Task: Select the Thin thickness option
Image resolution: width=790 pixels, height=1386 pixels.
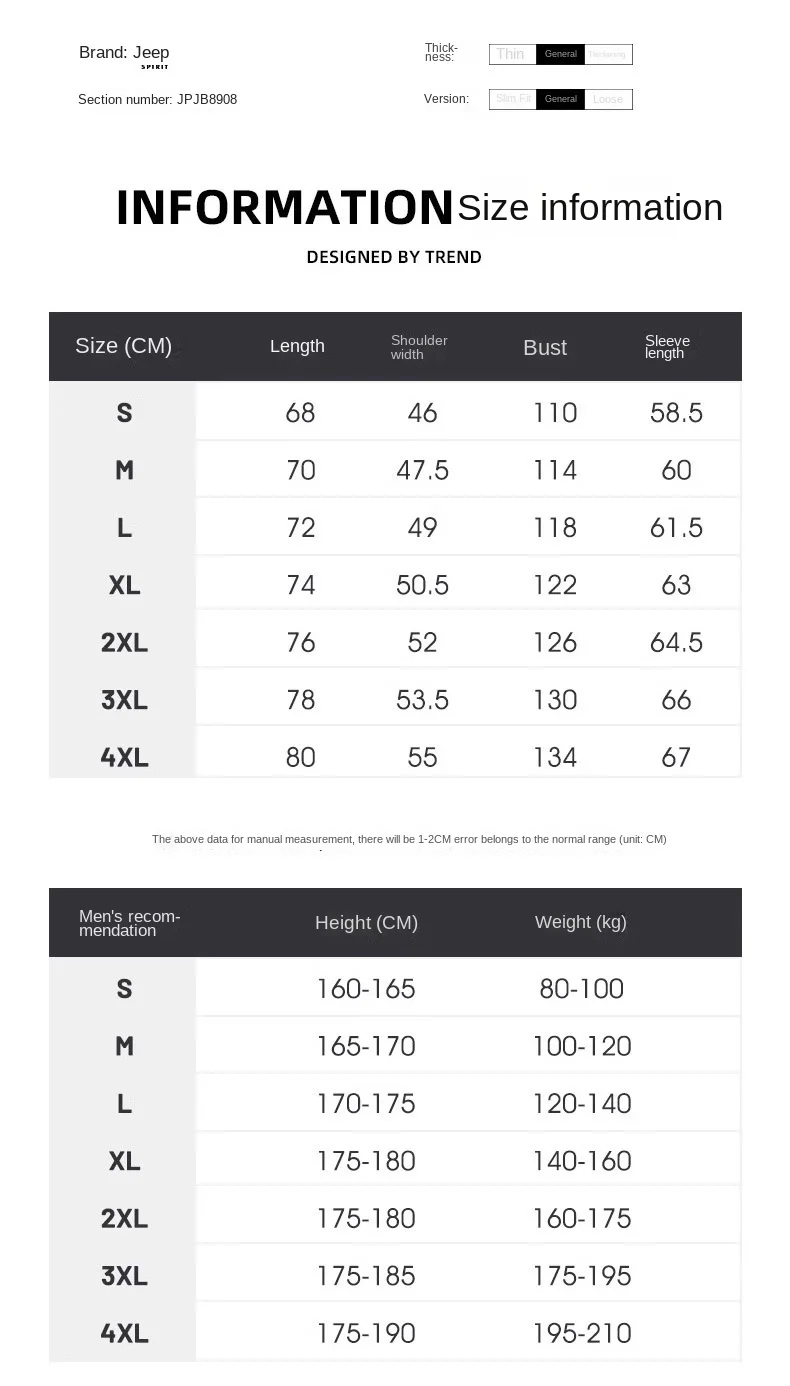Action: tap(511, 54)
